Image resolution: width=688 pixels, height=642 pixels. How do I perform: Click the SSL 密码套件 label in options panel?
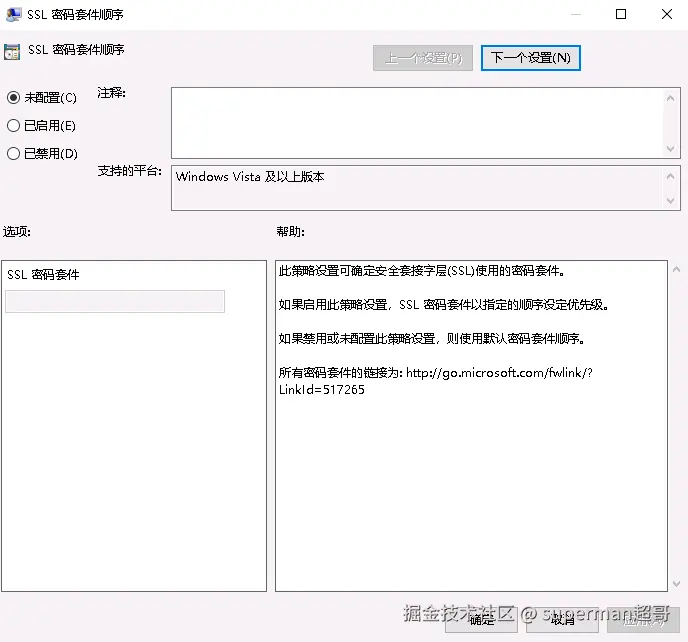click(x=43, y=275)
